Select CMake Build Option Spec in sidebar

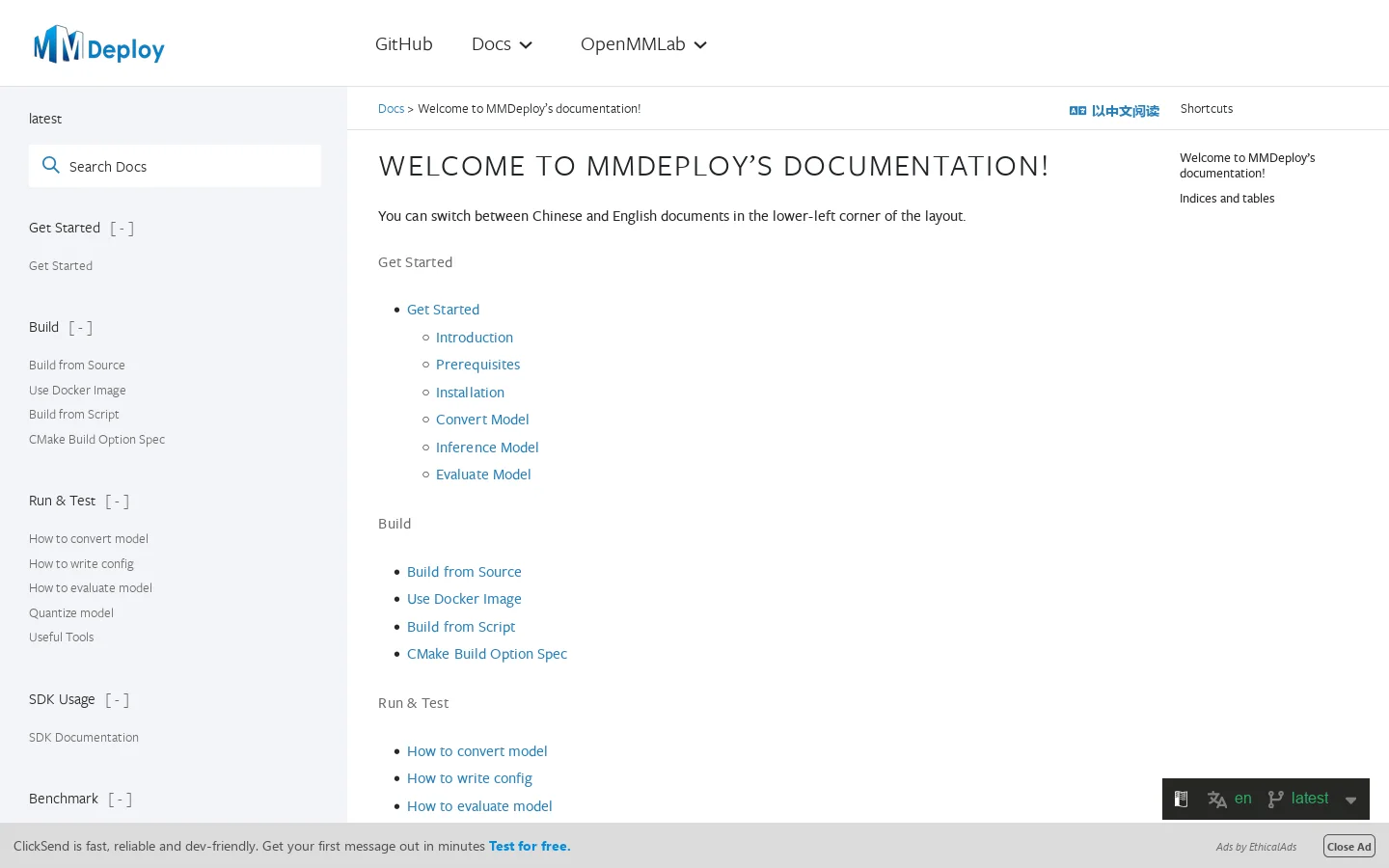pyautogui.click(x=96, y=440)
